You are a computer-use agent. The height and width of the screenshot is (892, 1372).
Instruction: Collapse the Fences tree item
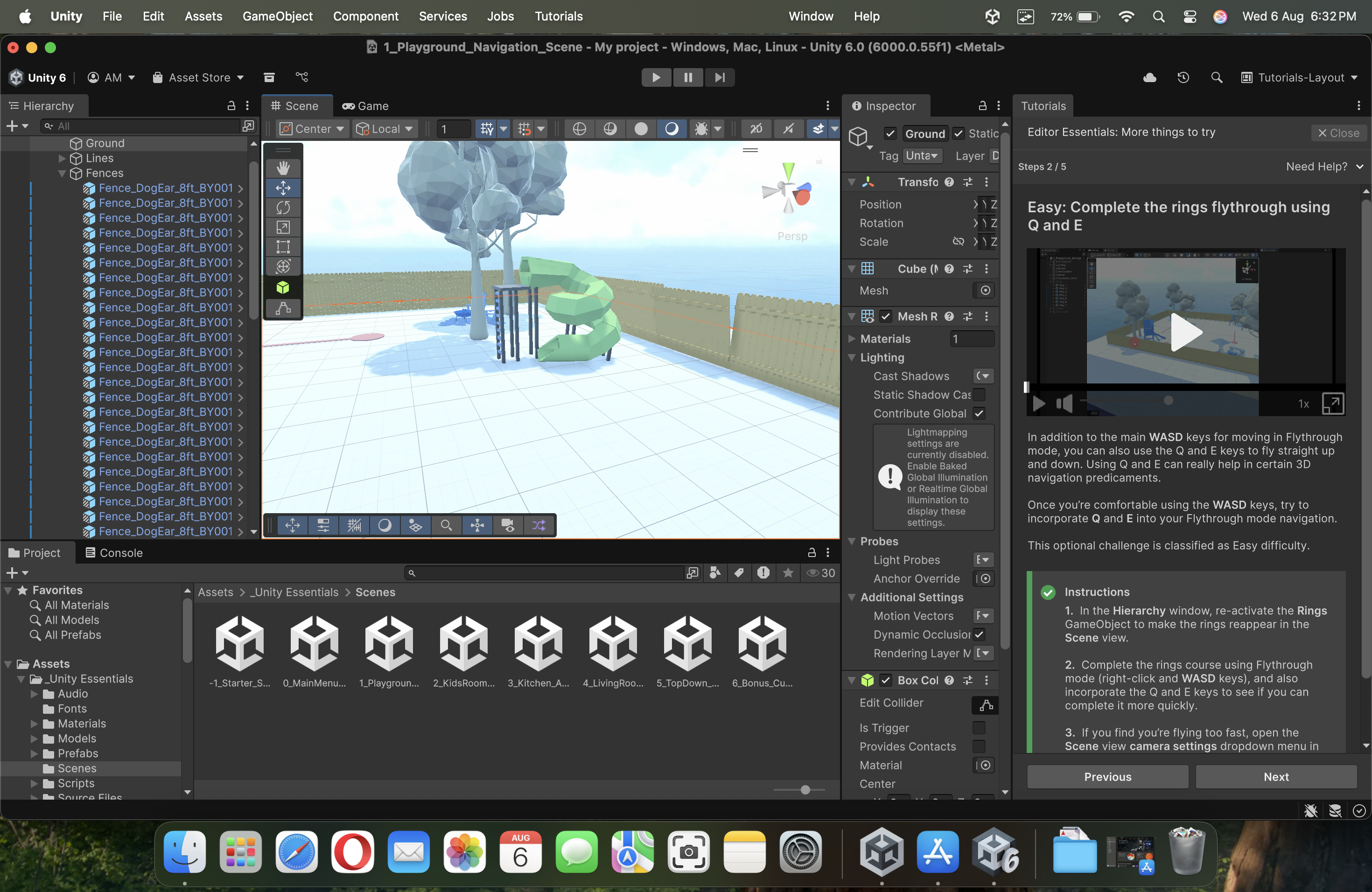pyautogui.click(x=62, y=173)
